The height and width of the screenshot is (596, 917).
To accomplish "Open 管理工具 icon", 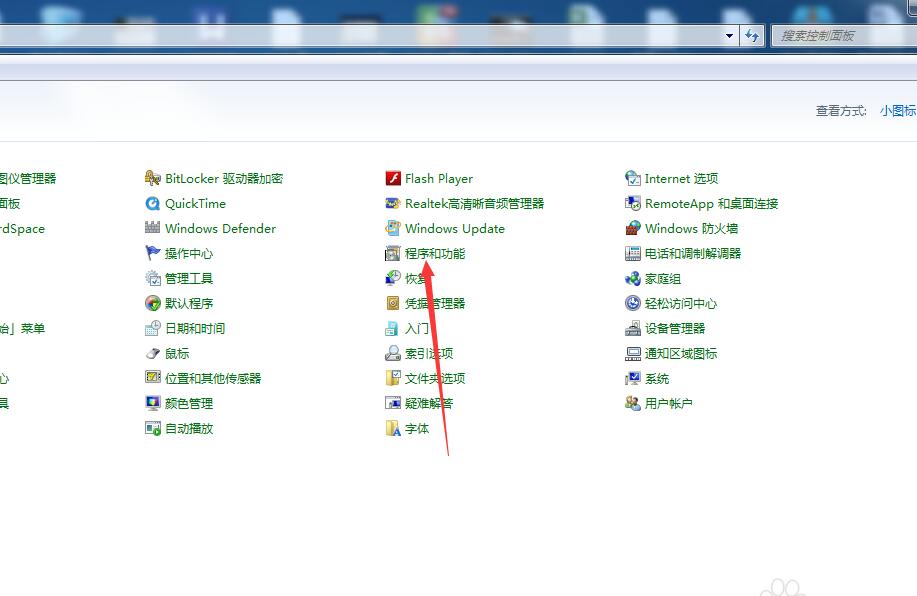I will [153, 278].
